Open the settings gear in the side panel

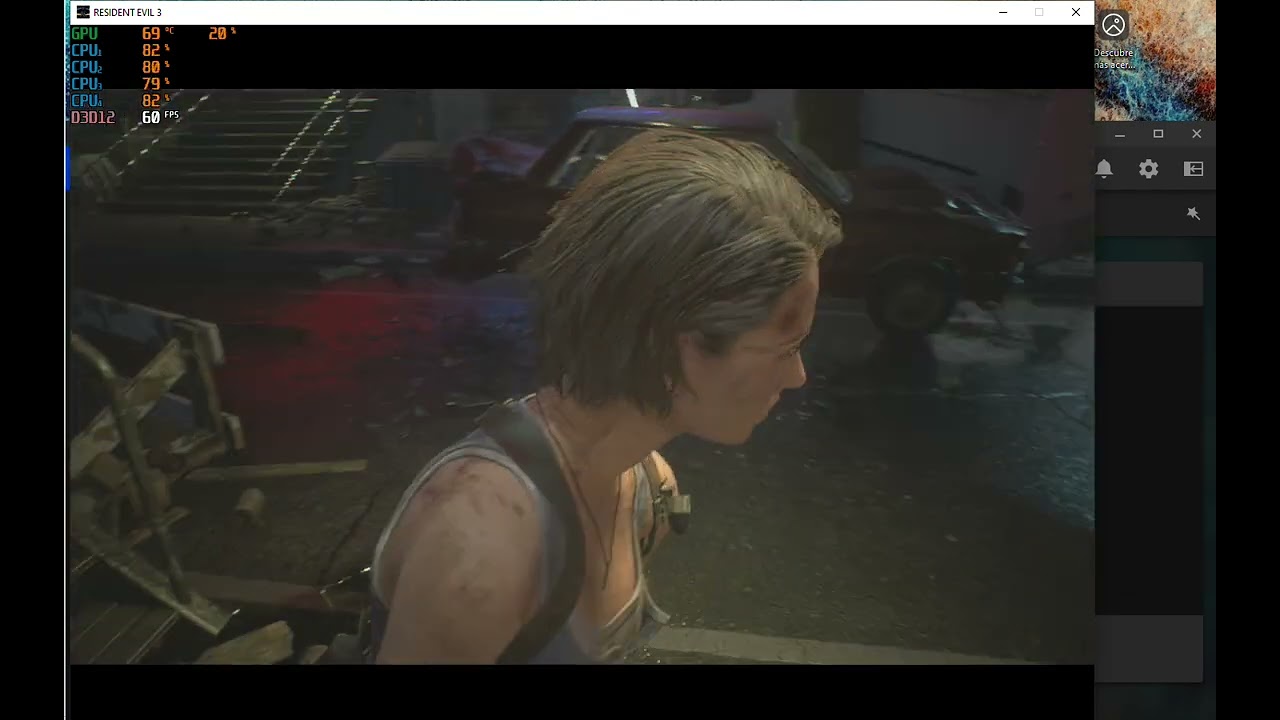1149,169
